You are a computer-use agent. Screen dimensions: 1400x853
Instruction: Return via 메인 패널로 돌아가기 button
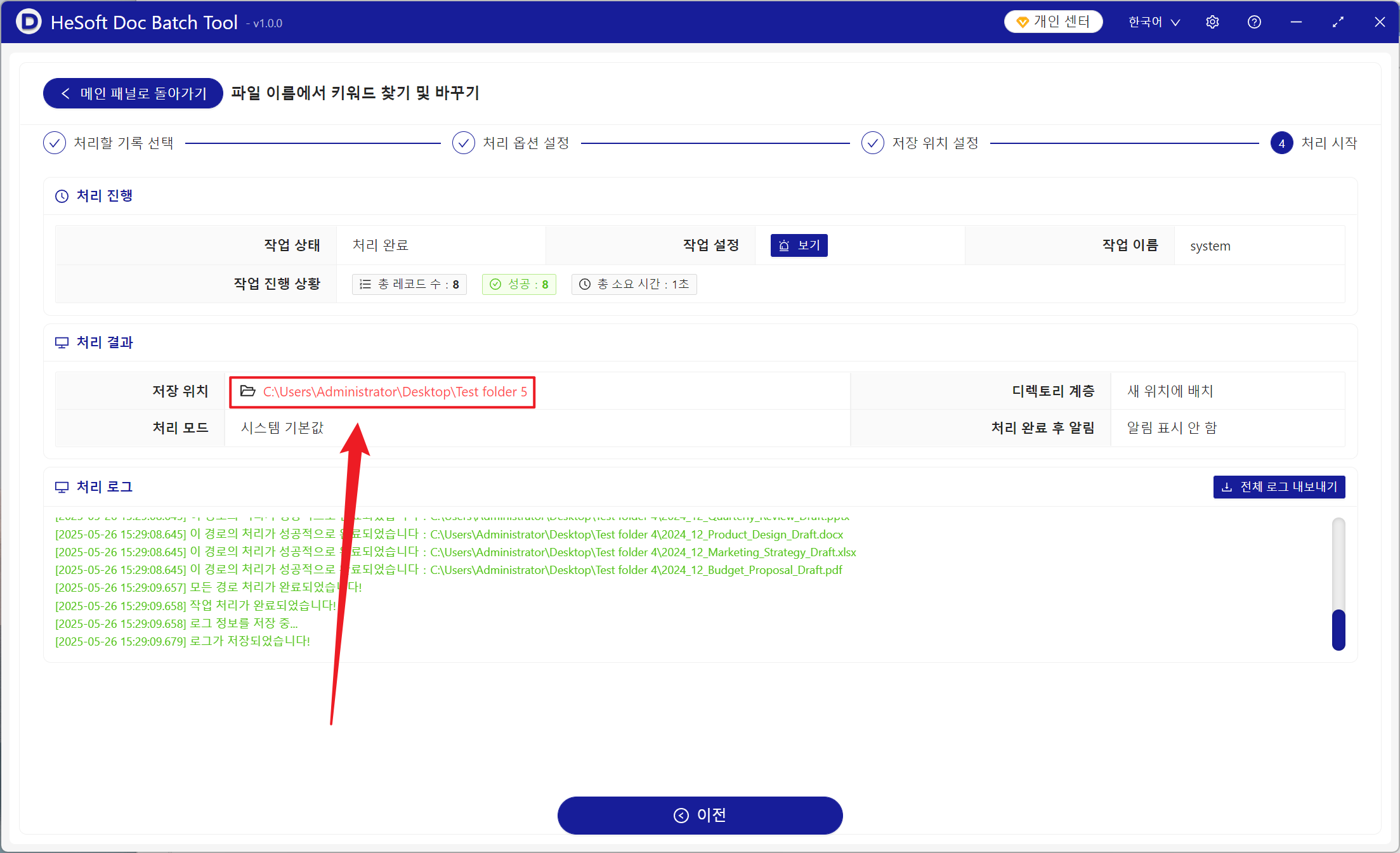(133, 93)
